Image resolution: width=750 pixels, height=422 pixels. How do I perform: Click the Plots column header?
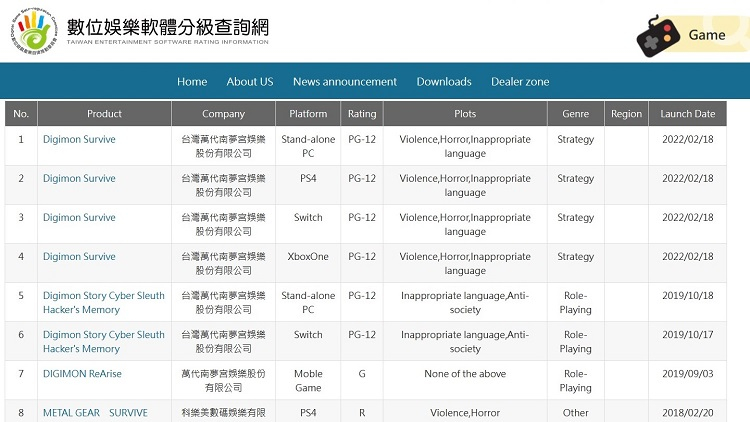click(x=465, y=113)
